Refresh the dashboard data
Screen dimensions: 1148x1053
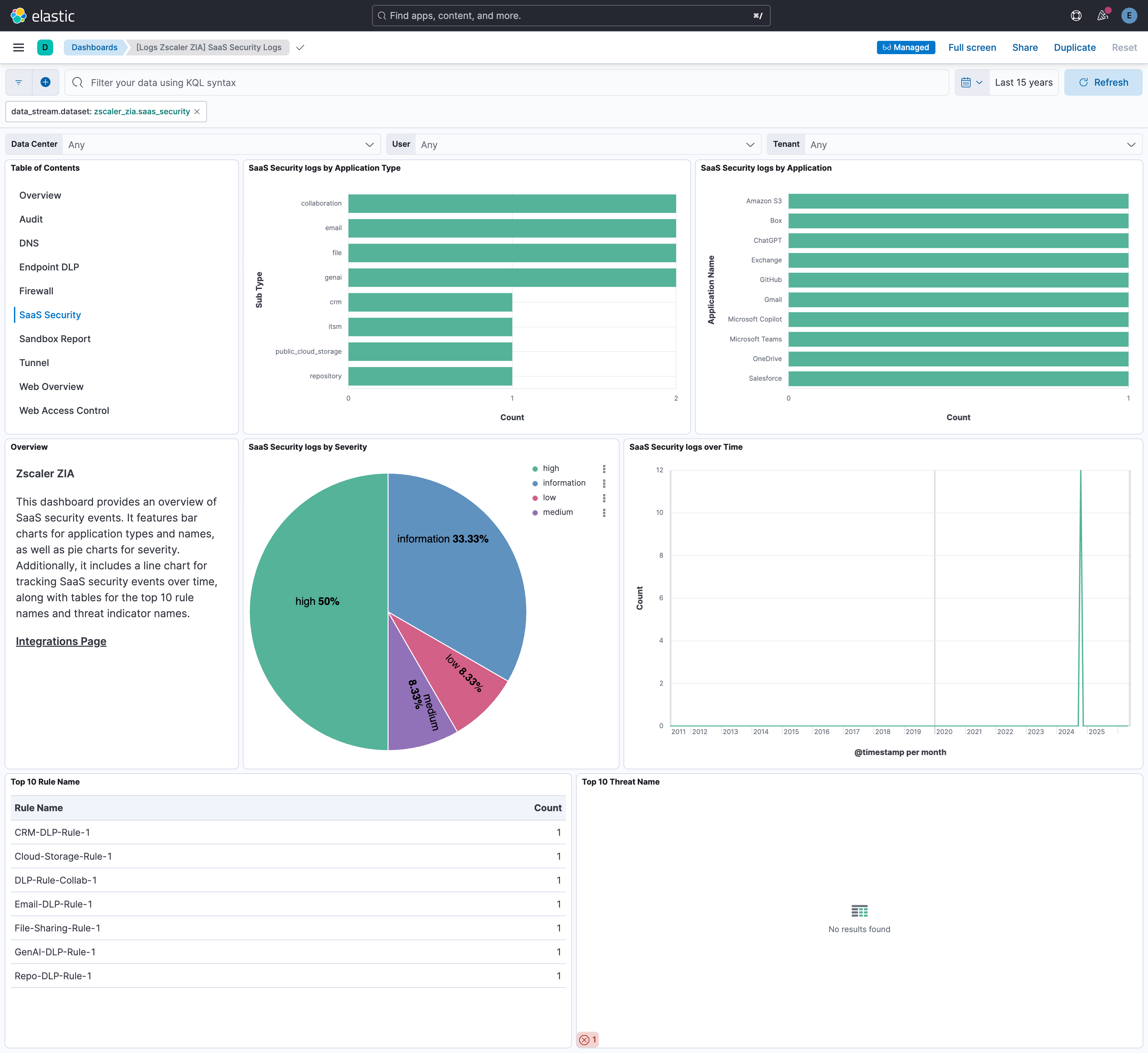pos(1103,83)
